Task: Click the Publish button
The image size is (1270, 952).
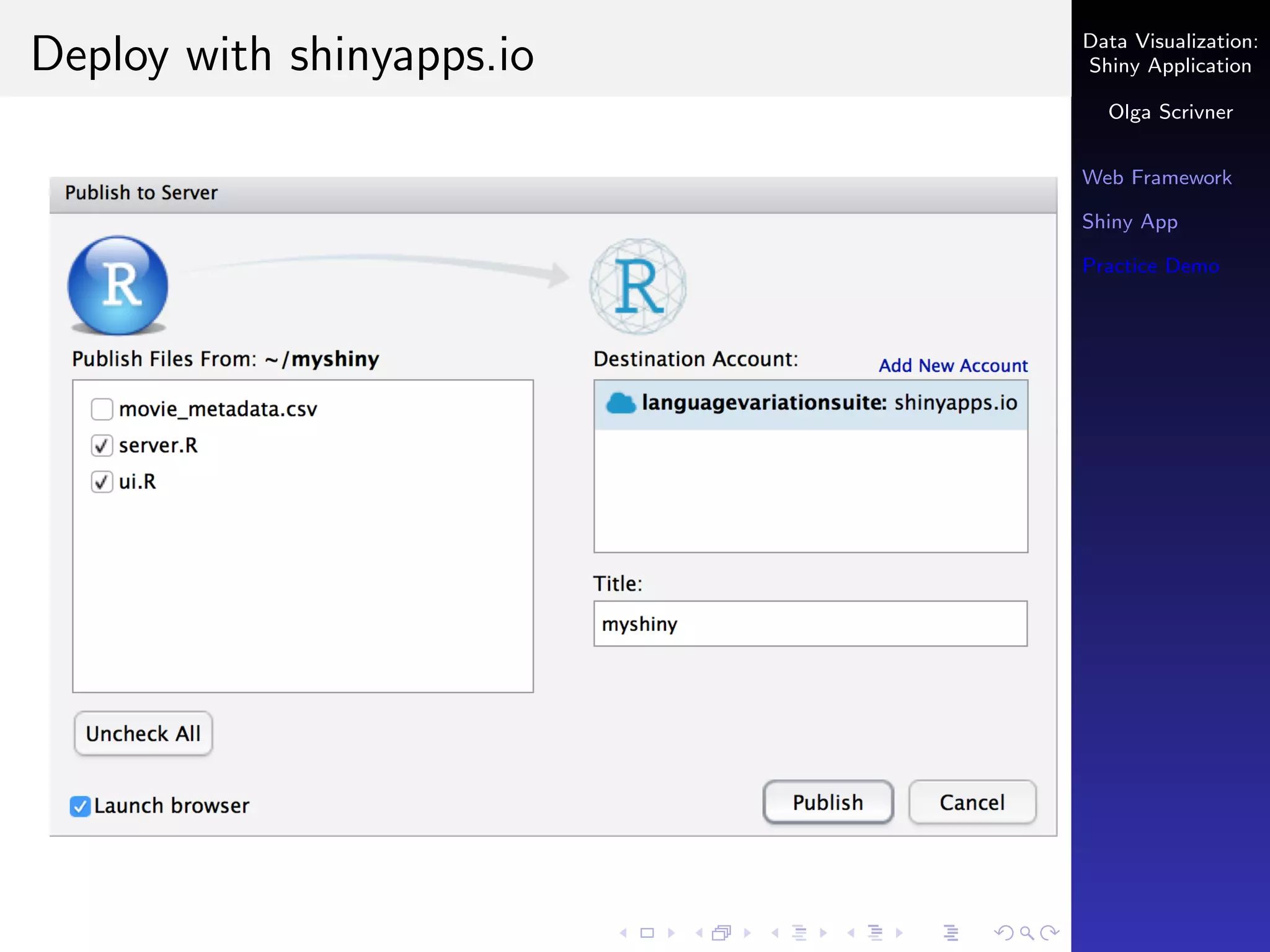Action: tap(828, 803)
